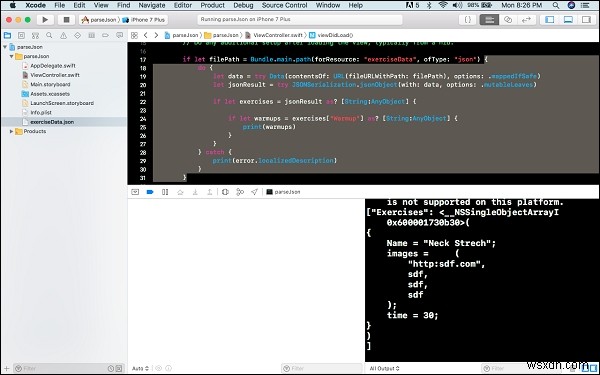Click Step Out in debug bar
The image size is (600, 375).
(210, 192)
